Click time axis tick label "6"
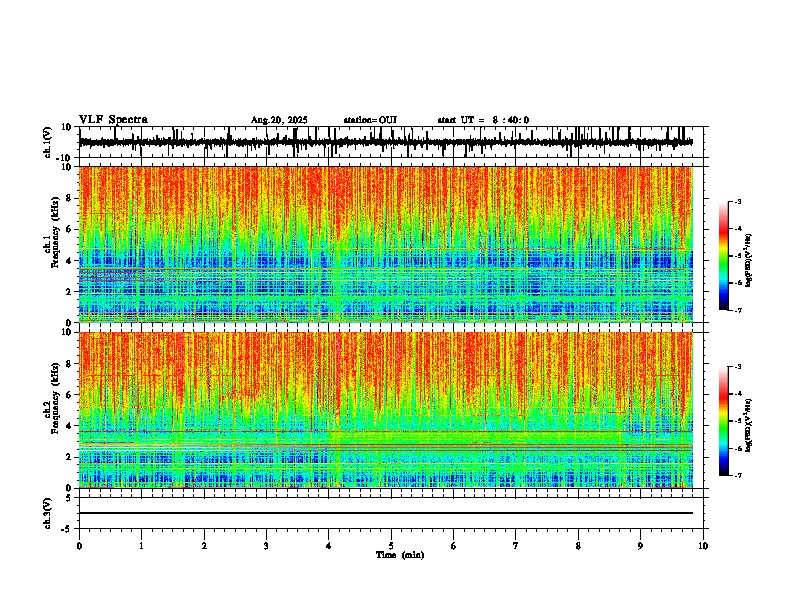 tap(454, 546)
